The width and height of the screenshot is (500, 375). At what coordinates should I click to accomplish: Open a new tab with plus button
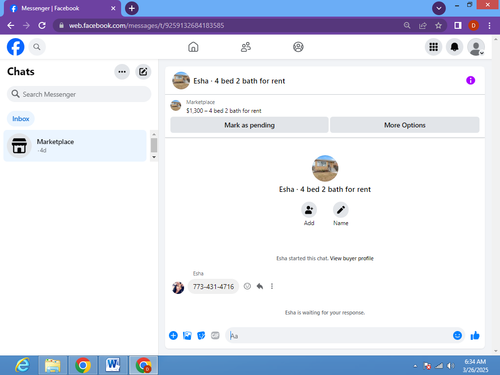click(132, 8)
